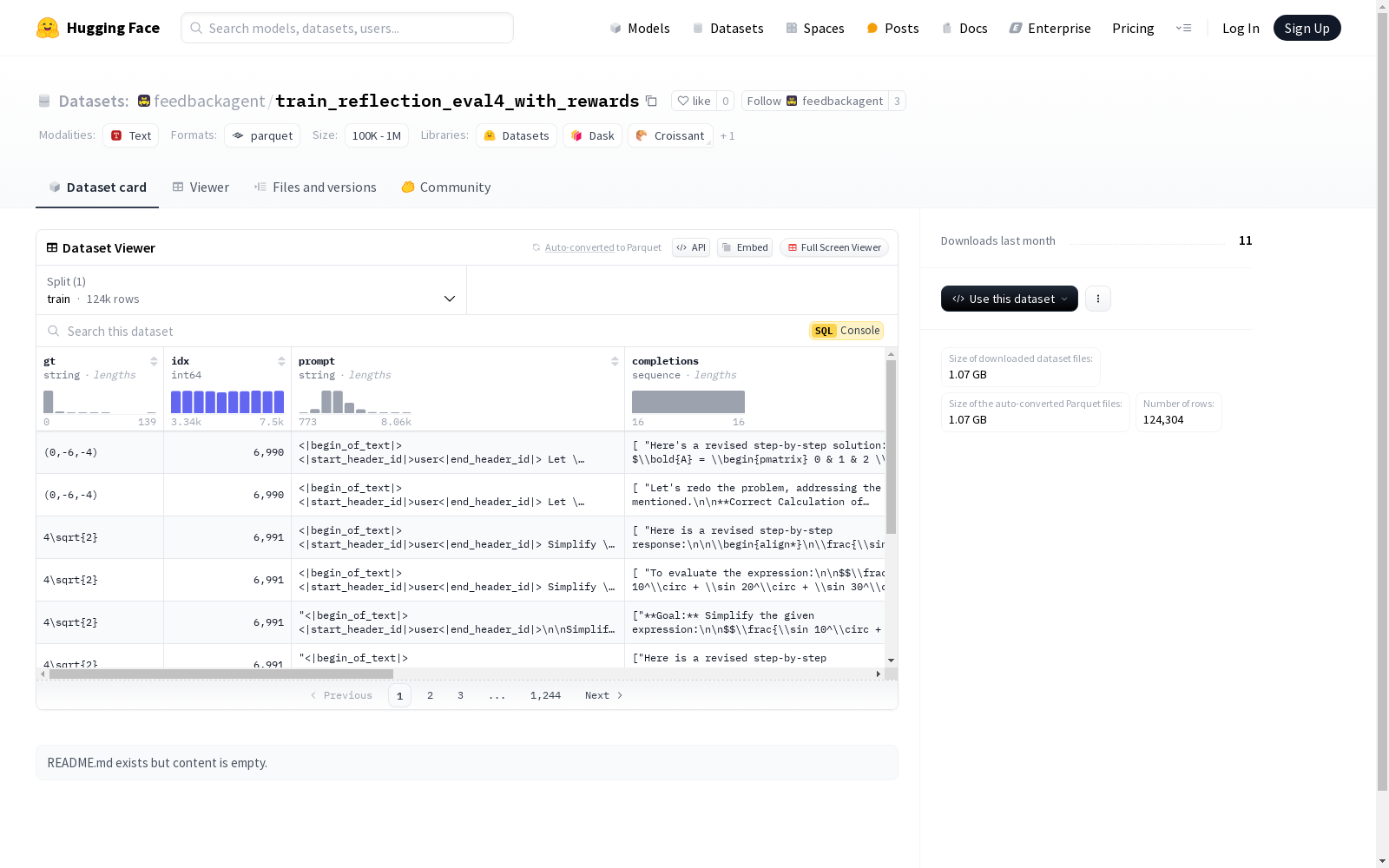Click the idx histogram bars
The width and height of the screenshot is (1389, 868).
pyautogui.click(x=227, y=402)
